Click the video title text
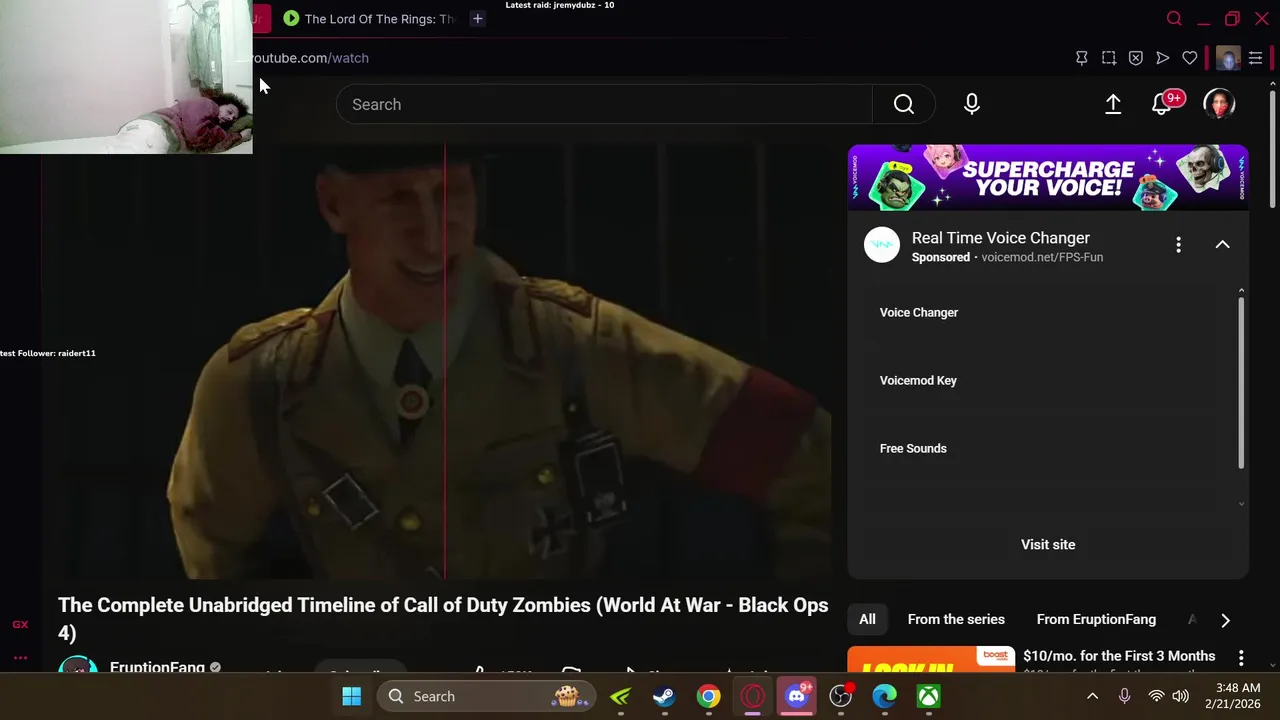Screen dimensions: 1280x720 click(x=443, y=618)
